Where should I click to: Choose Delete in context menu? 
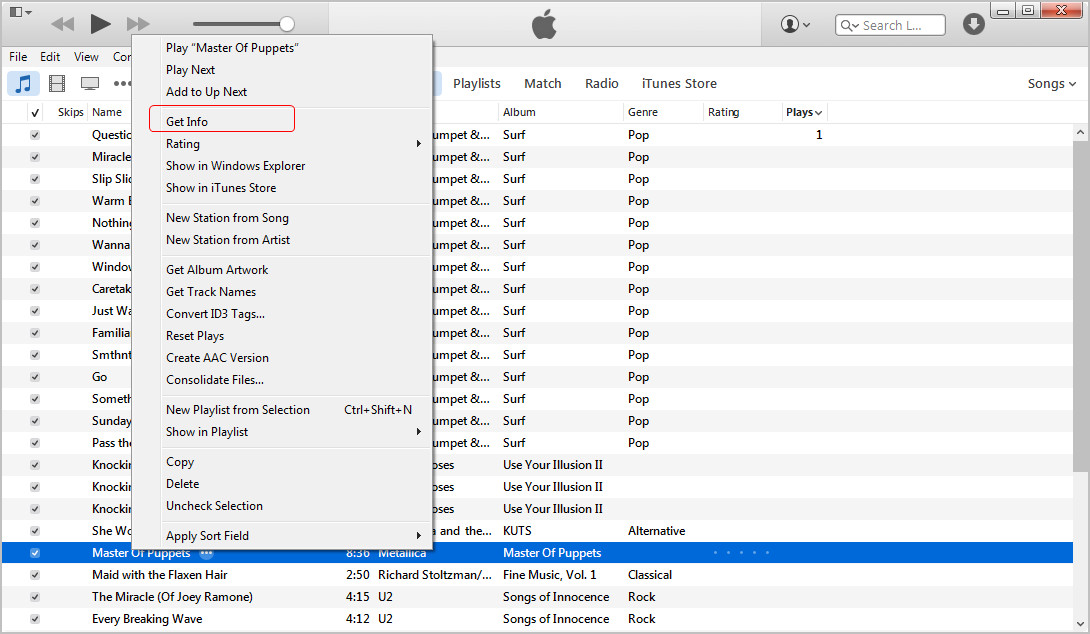click(x=182, y=484)
